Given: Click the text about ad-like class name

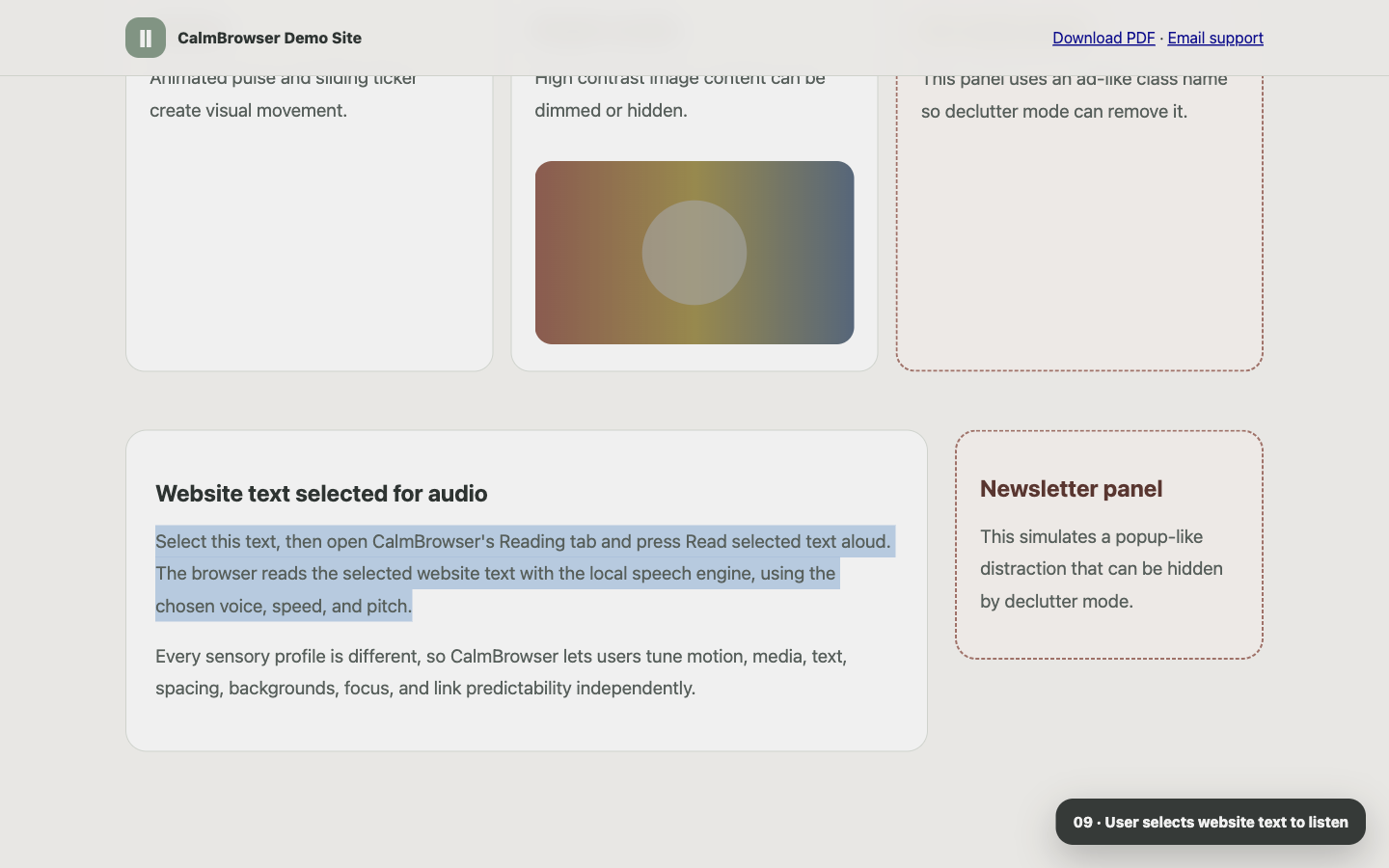Looking at the screenshot, I should pyautogui.click(x=1075, y=95).
